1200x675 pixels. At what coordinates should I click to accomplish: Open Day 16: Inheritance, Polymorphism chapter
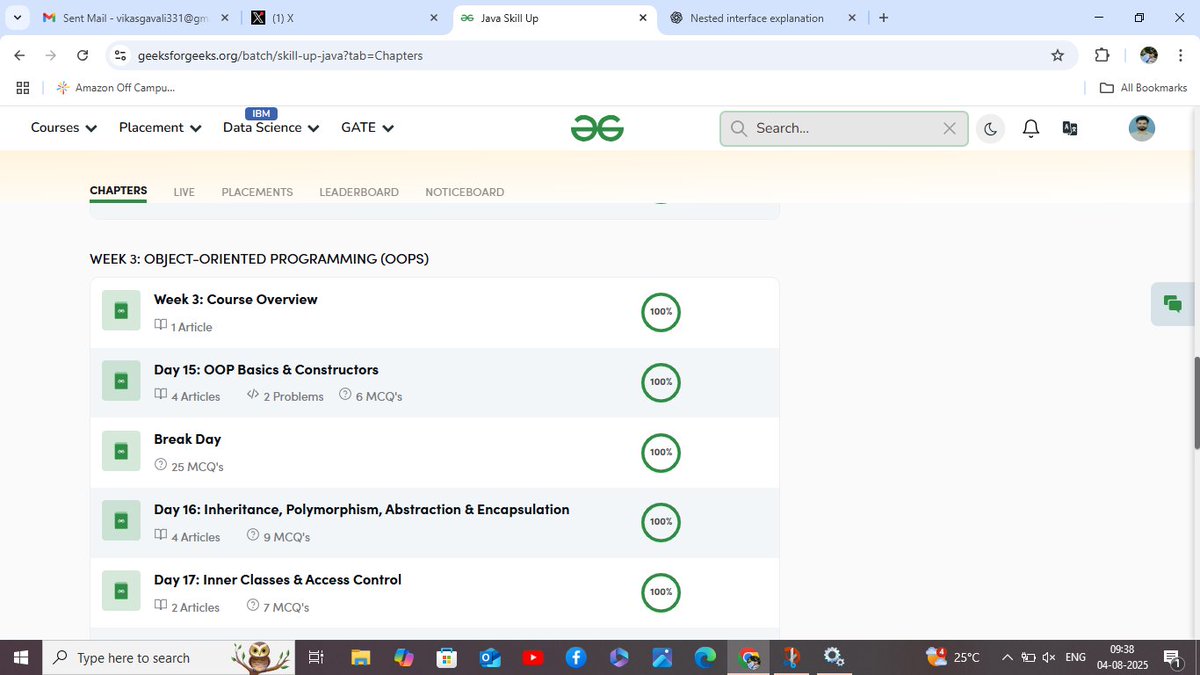(362, 509)
